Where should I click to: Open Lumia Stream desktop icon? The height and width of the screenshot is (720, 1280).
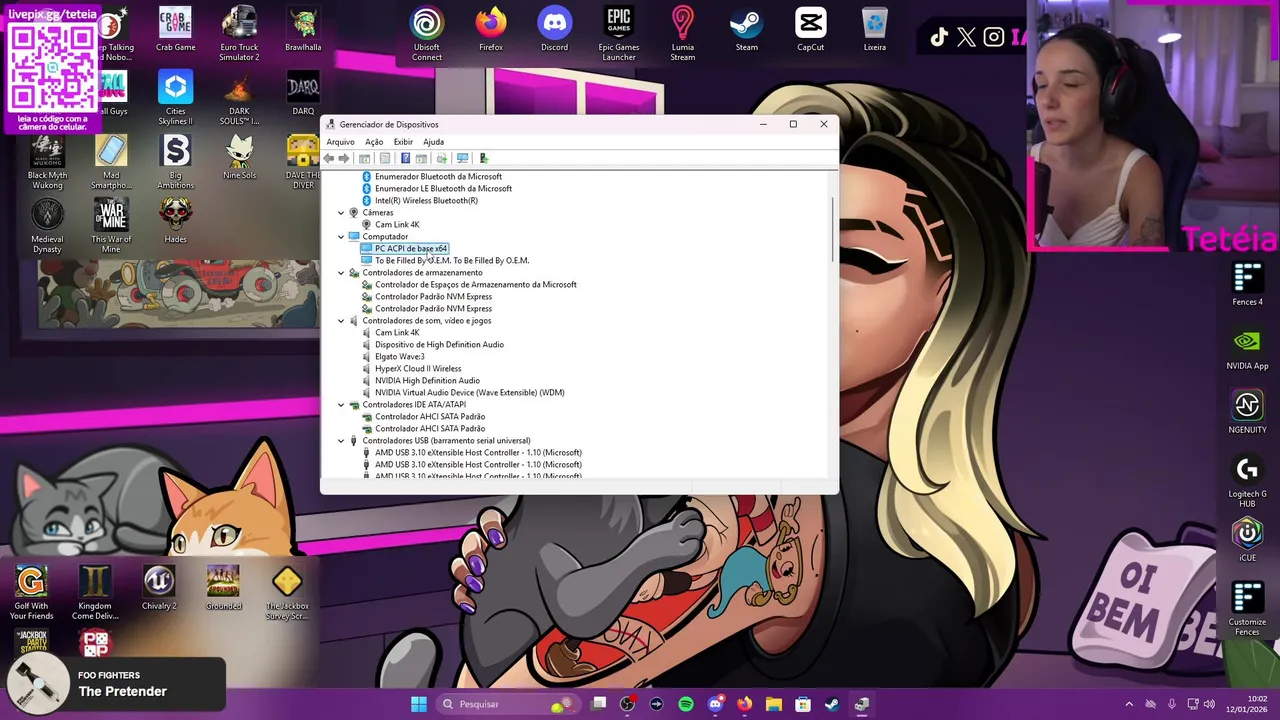683,34
